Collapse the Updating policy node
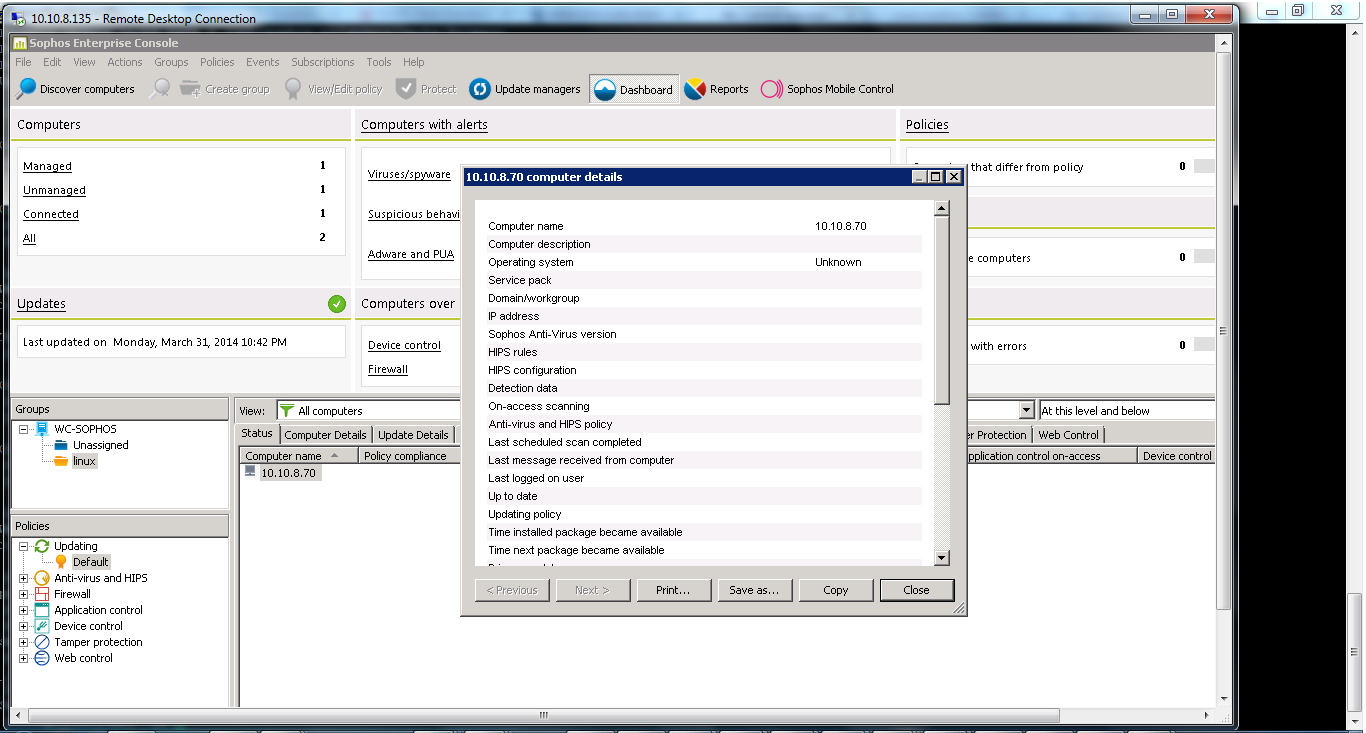Image resolution: width=1366 pixels, height=733 pixels. (x=24, y=546)
